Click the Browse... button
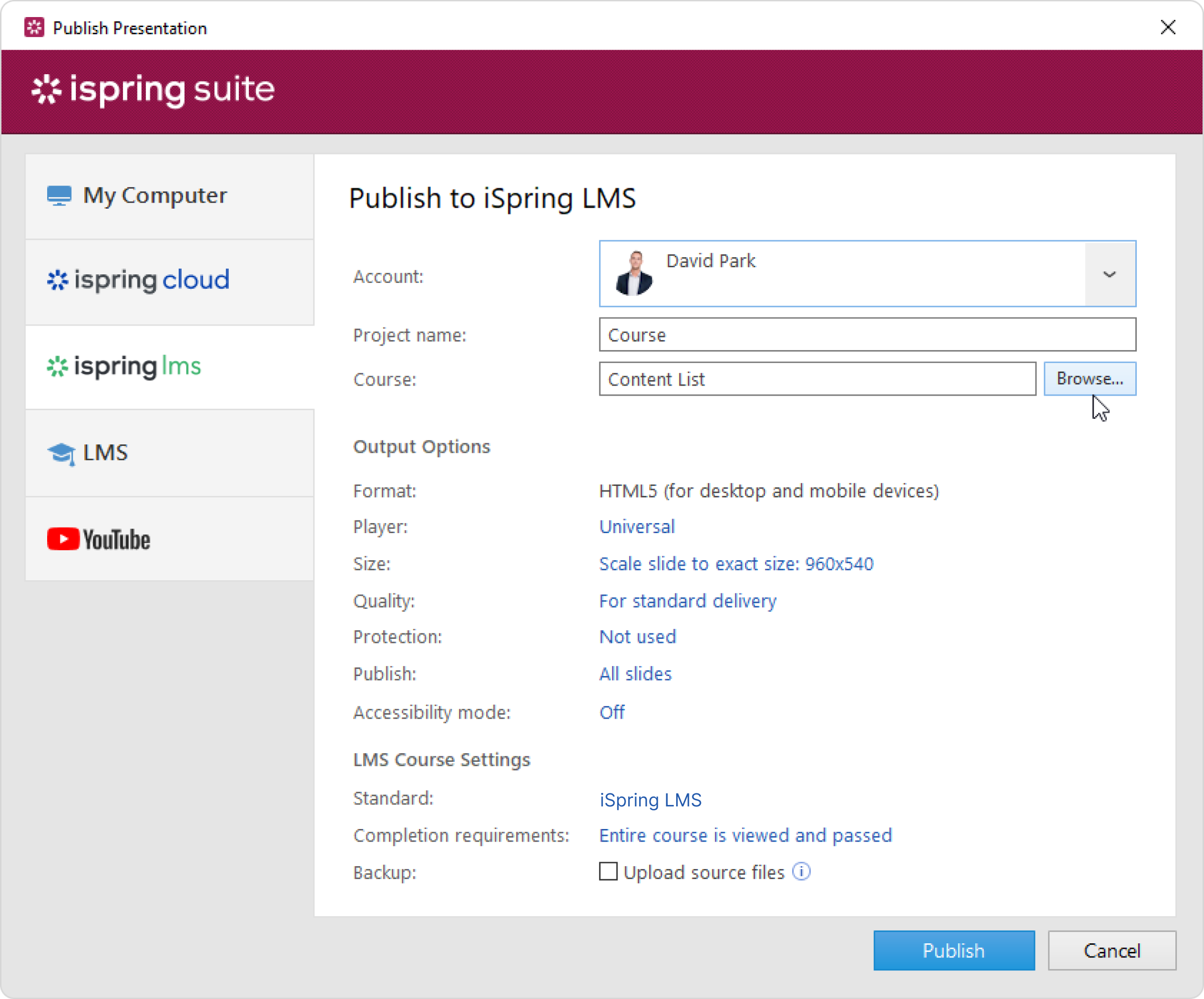Viewport: 1204px width, 999px height. point(1089,379)
